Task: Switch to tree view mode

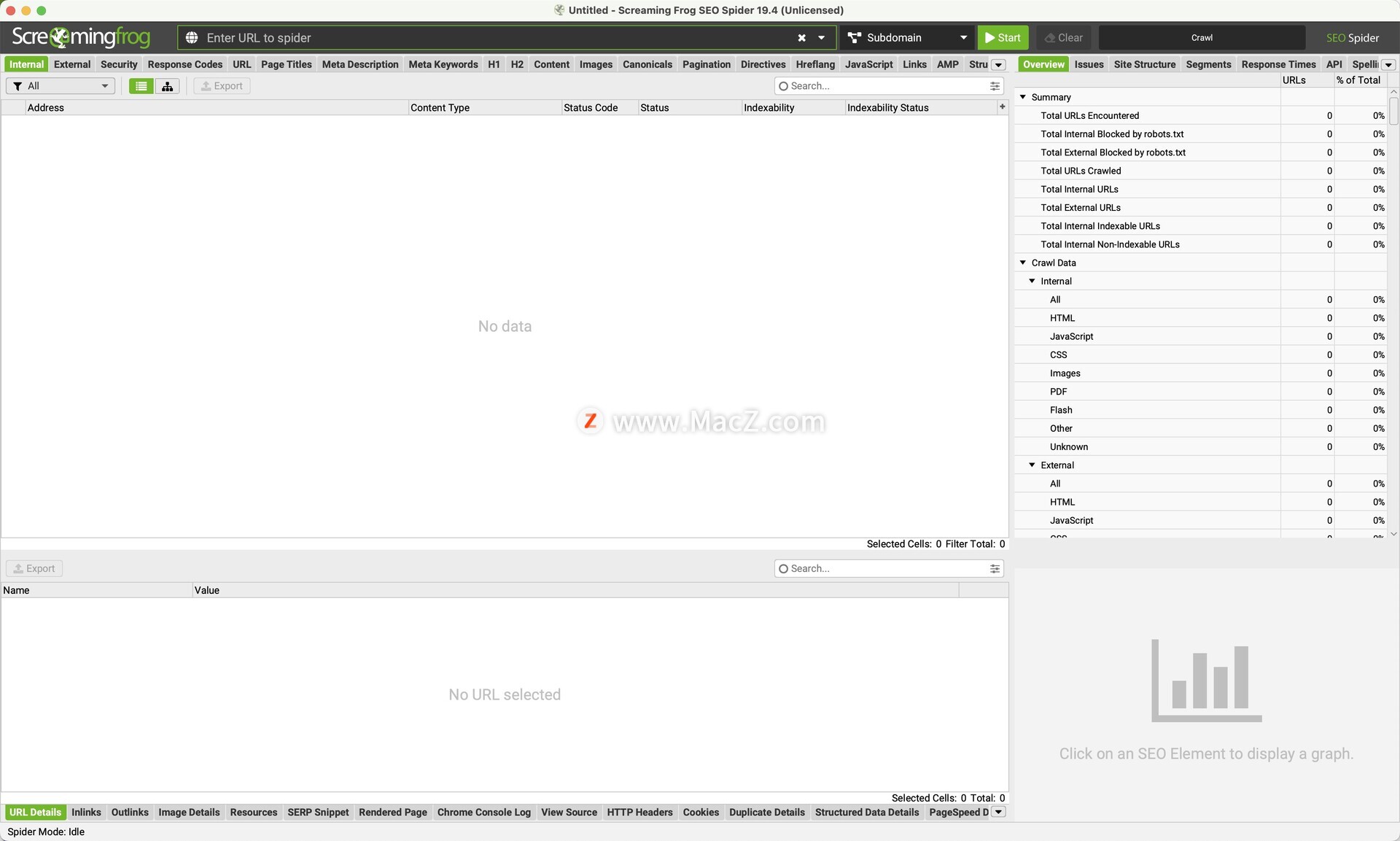Action: point(167,86)
